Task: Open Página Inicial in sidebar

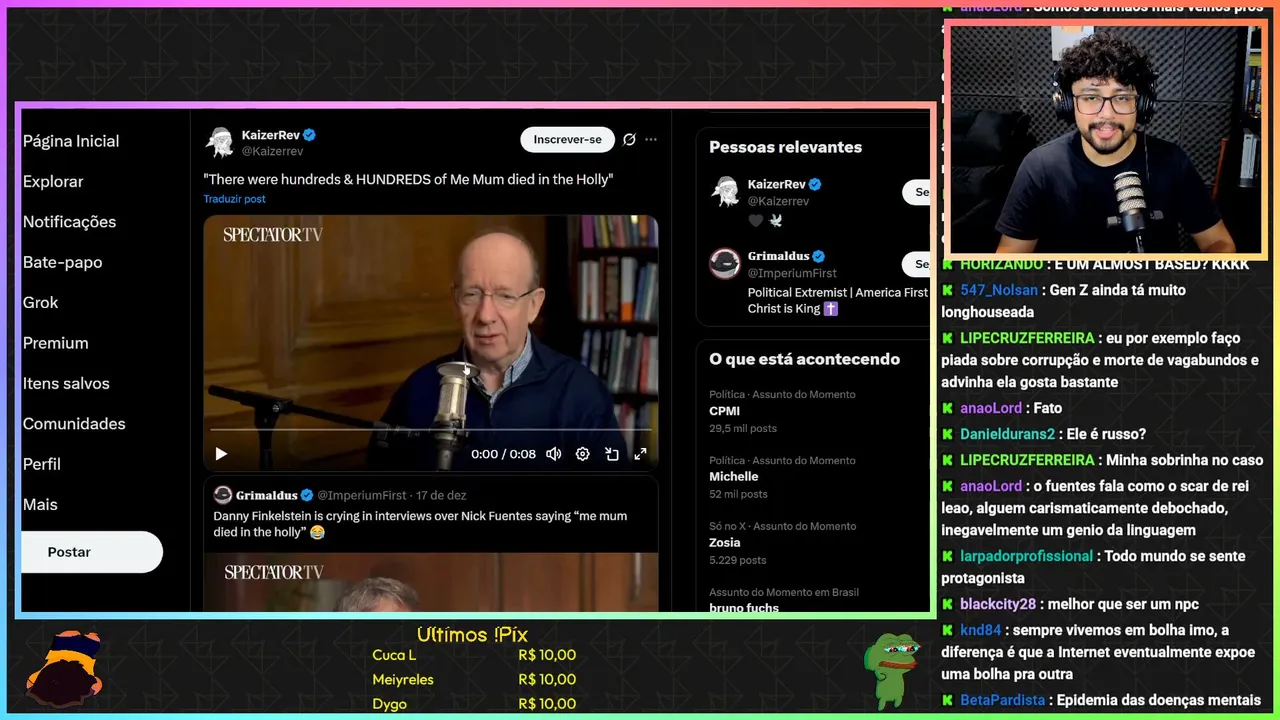Action: 71,141
